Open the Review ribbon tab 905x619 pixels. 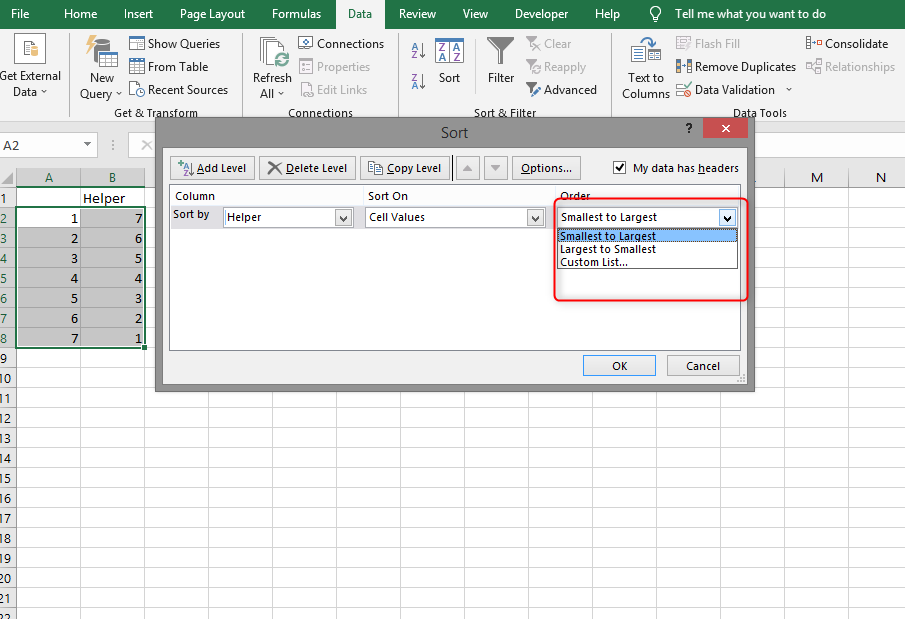(416, 14)
